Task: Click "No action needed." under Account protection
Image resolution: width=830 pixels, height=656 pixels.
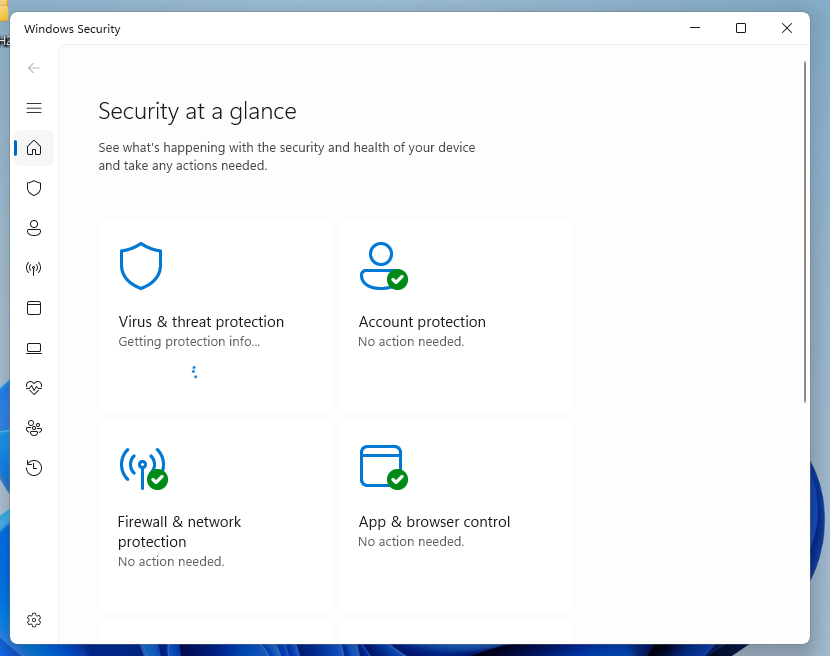Action: point(411,342)
